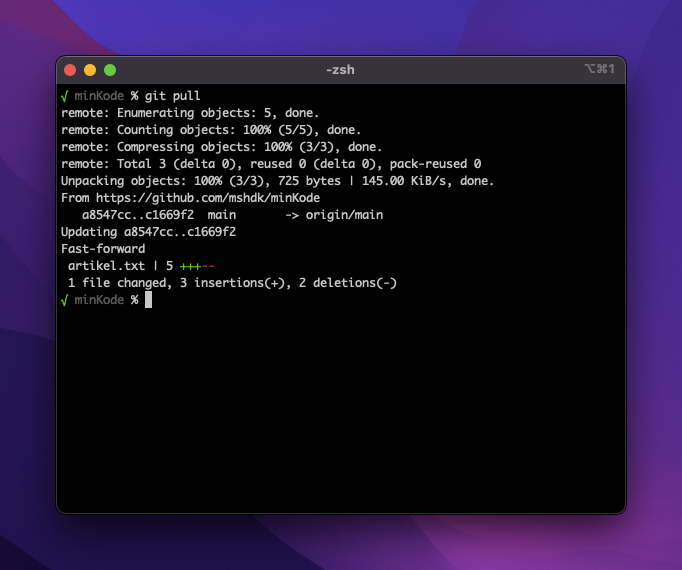The image size is (682, 570).
Task: Close the terminal window with the red button
Action: [70, 70]
